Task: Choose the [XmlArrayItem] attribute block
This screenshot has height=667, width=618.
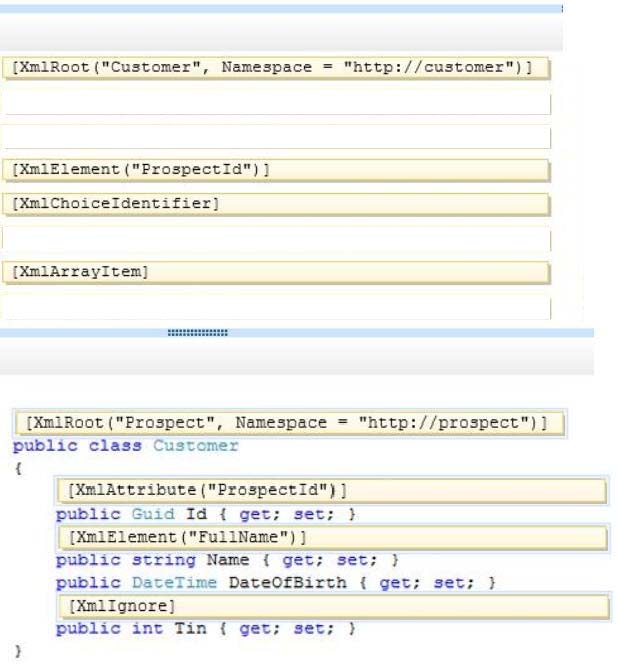Action: coord(276,272)
